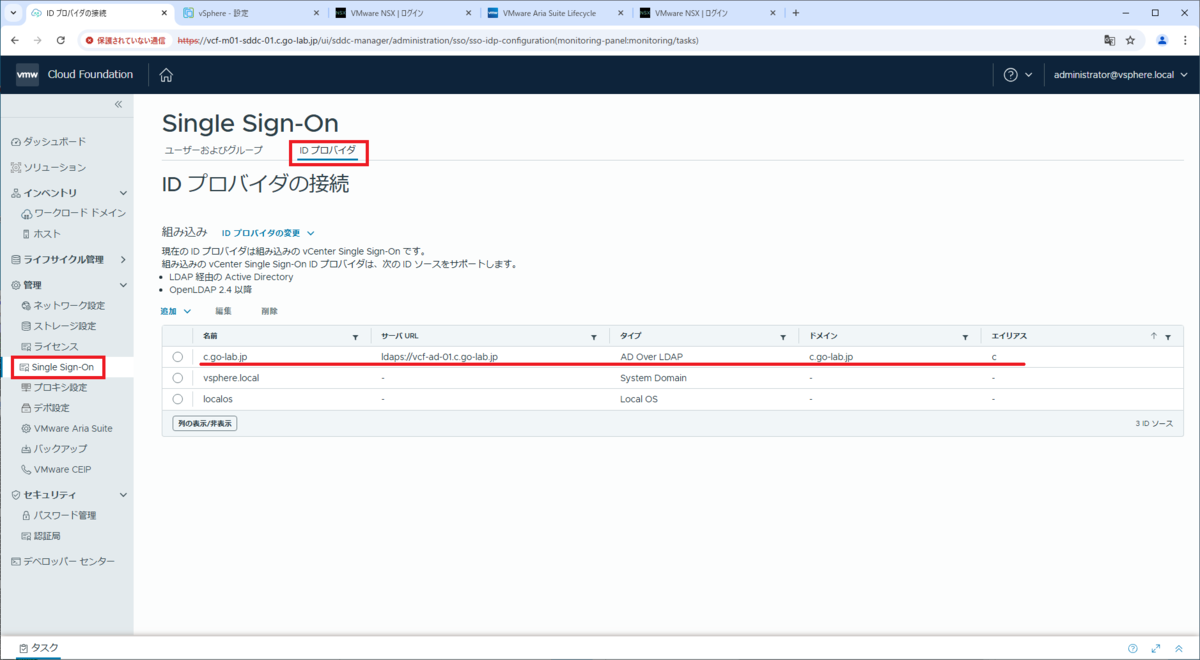Switch to VMware Aria Suite Lifecycle browser tab
The width and height of the screenshot is (1200, 660).
[551, 13]
